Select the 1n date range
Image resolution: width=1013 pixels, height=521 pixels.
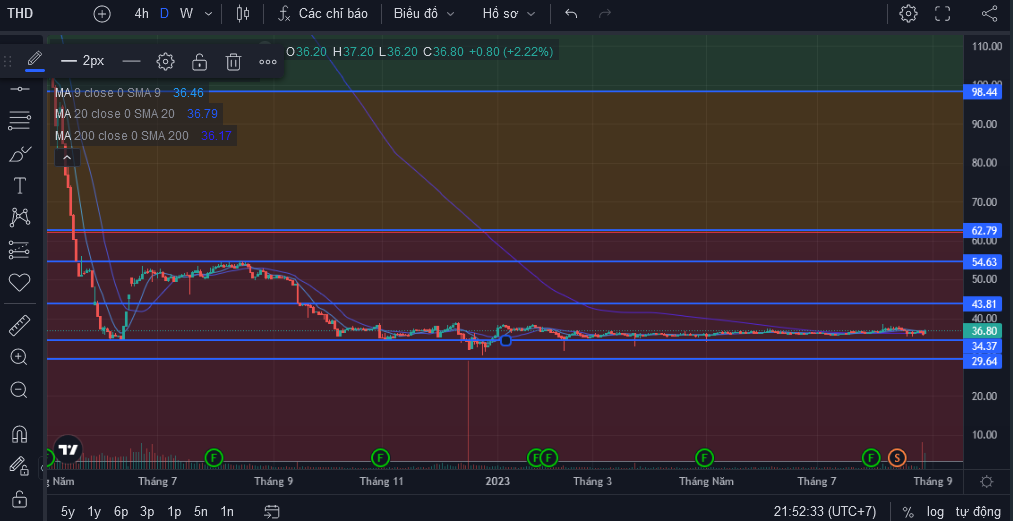pos(227,512)
